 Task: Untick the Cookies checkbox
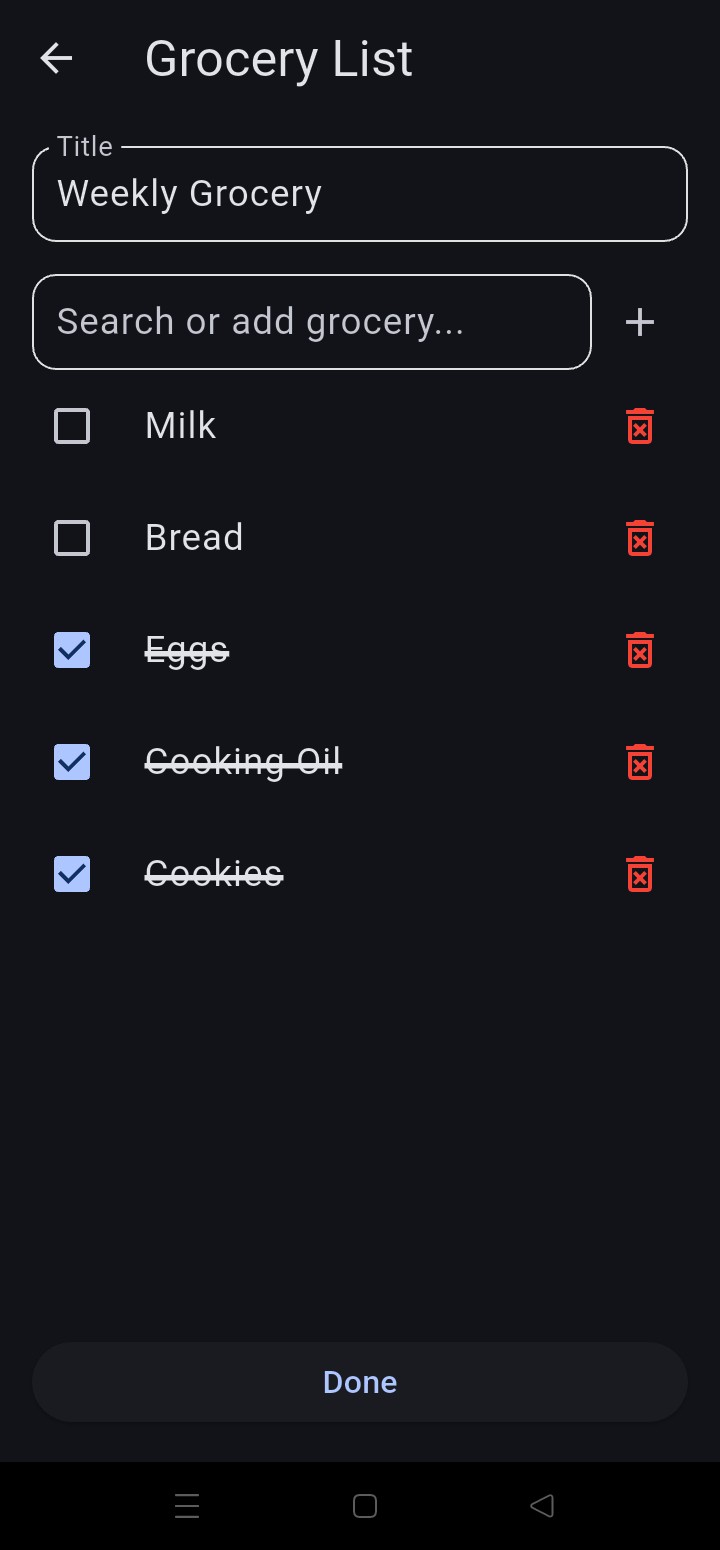(72, 874)
